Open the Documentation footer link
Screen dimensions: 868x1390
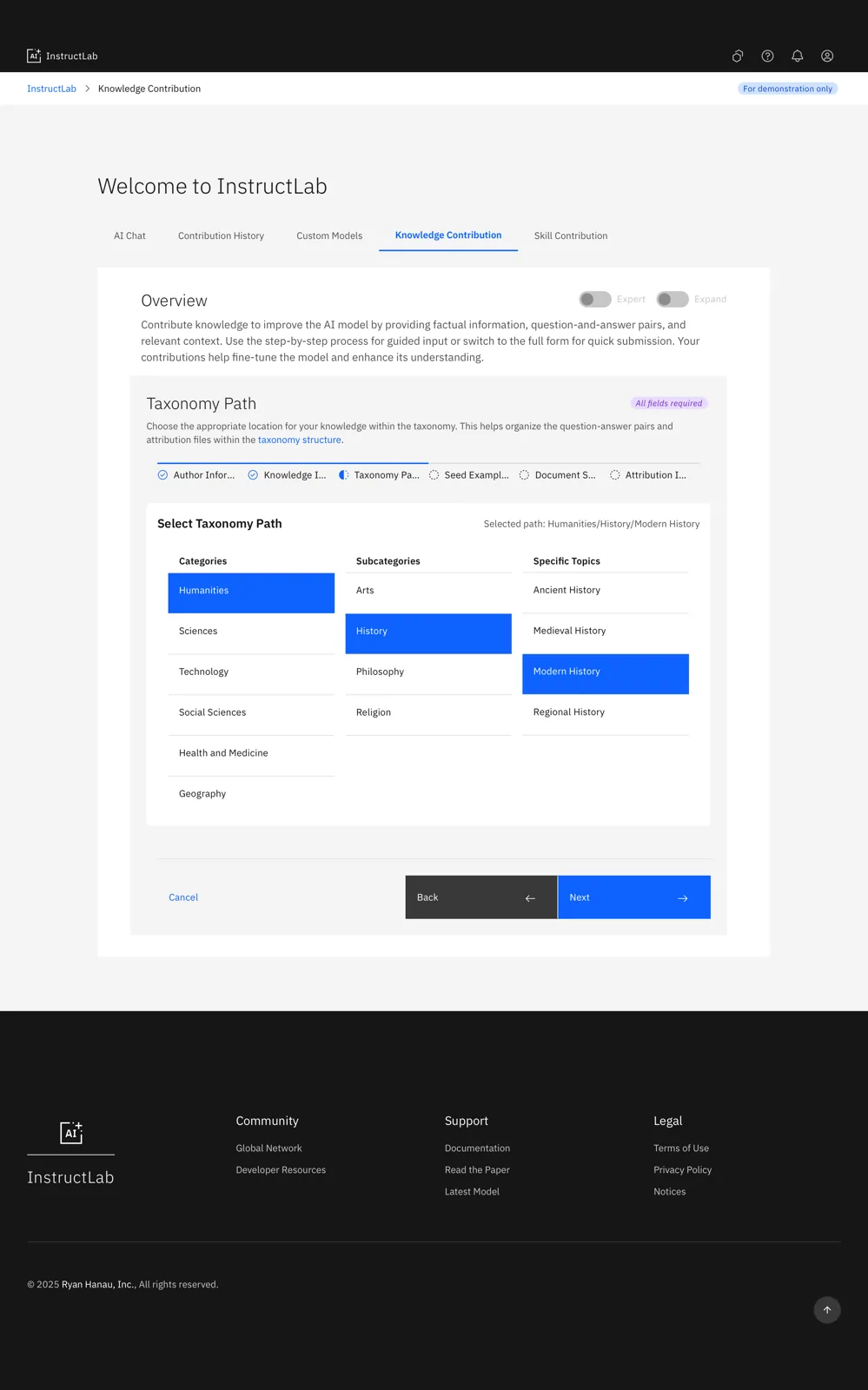click(x=477, y=1148)
